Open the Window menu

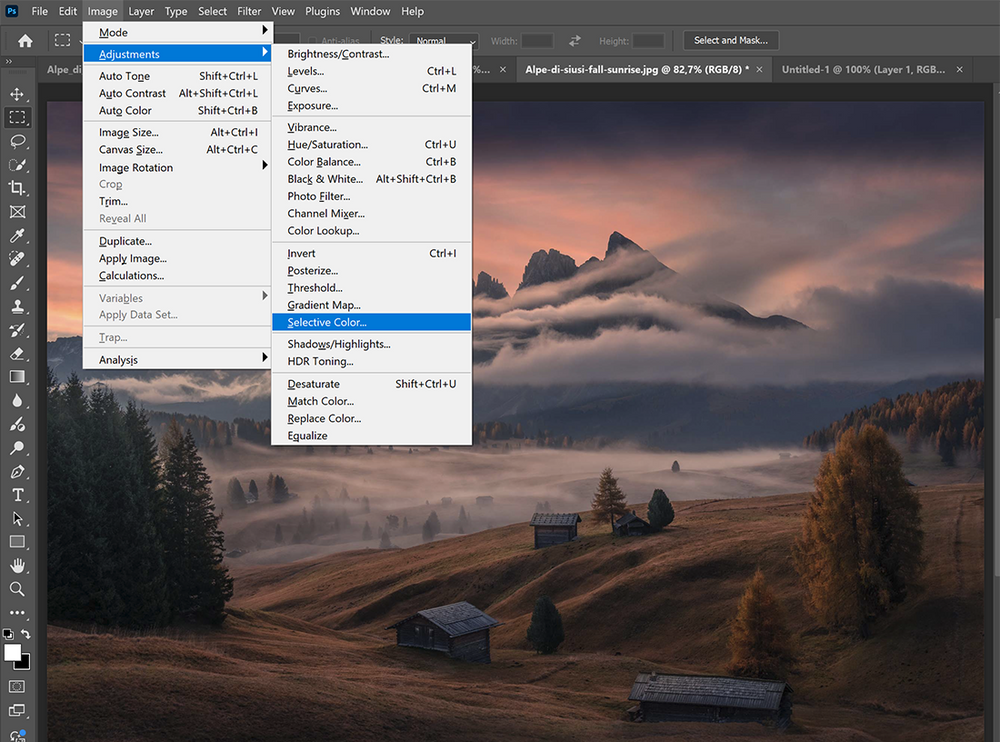point(370,11)
